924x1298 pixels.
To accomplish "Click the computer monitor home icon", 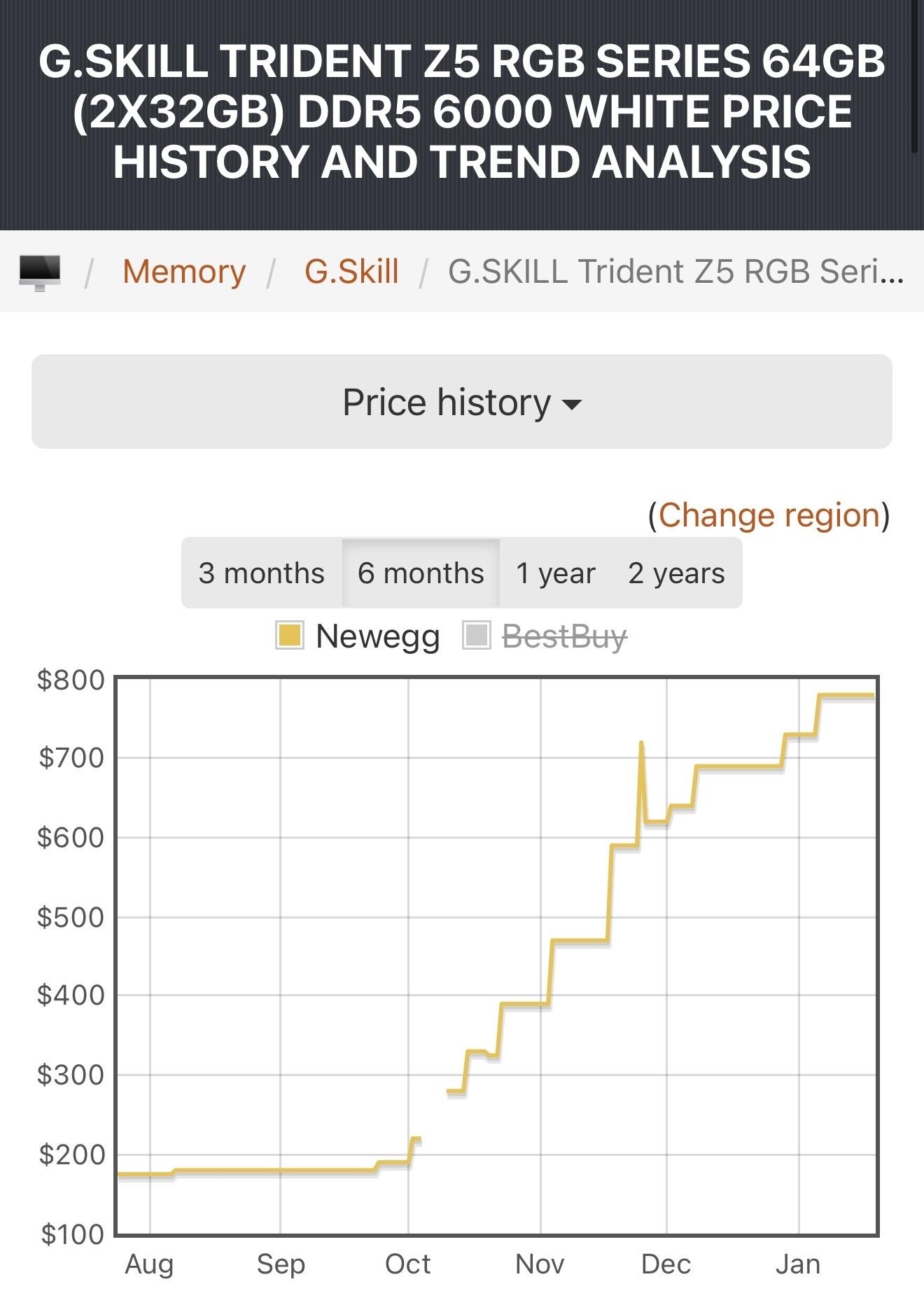I will [x=39, y=272].
